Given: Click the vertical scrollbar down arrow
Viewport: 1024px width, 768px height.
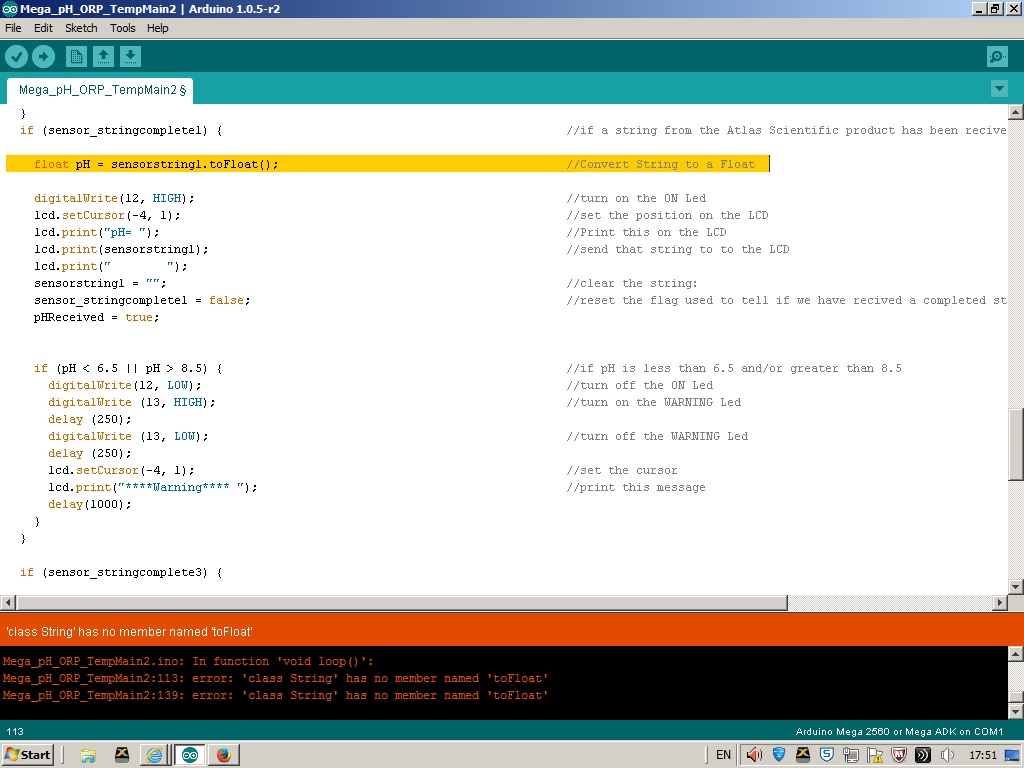Looking at the screenshot, I should point(1015,587).
